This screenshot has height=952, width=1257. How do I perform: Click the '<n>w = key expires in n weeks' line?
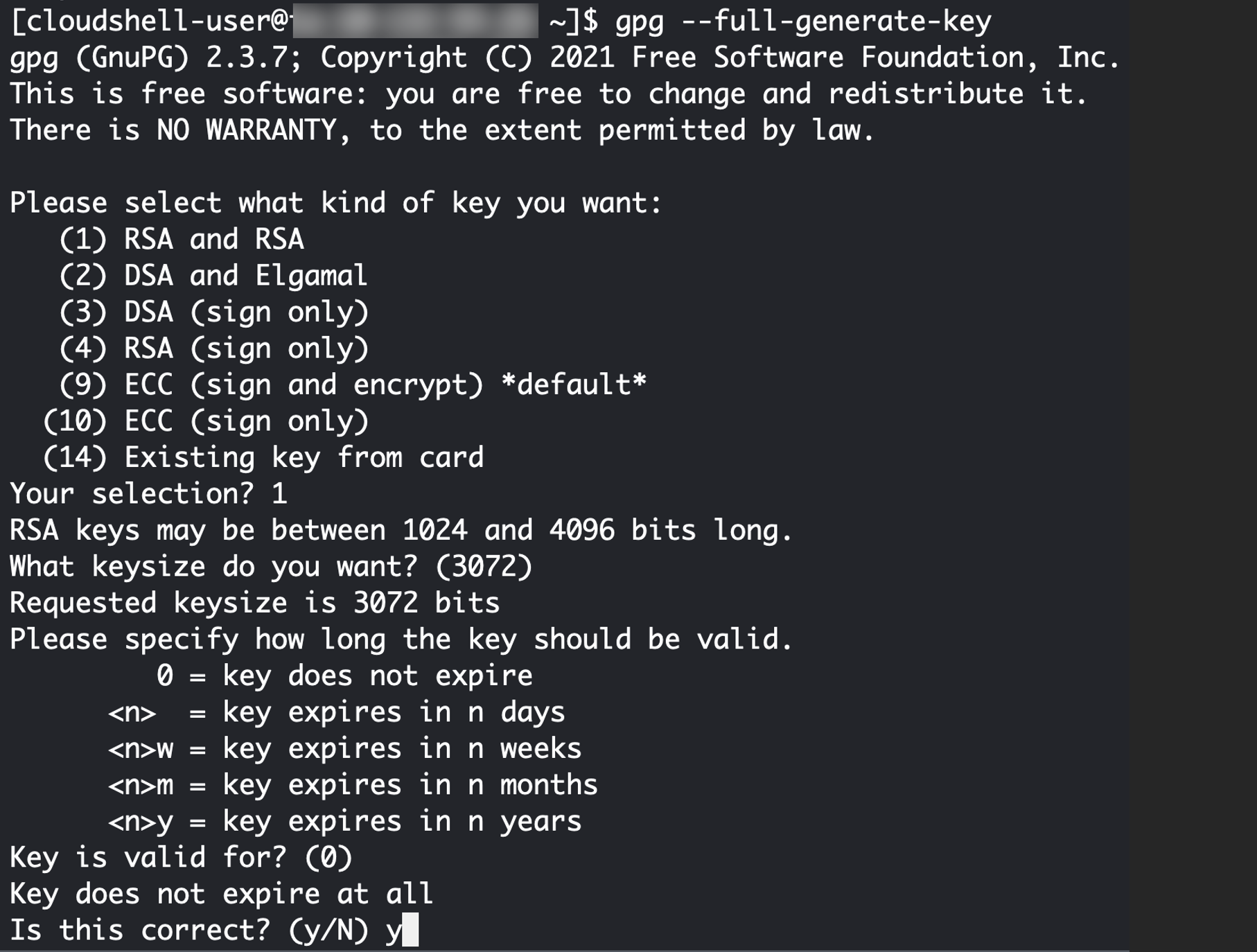(x=344, y=749)
